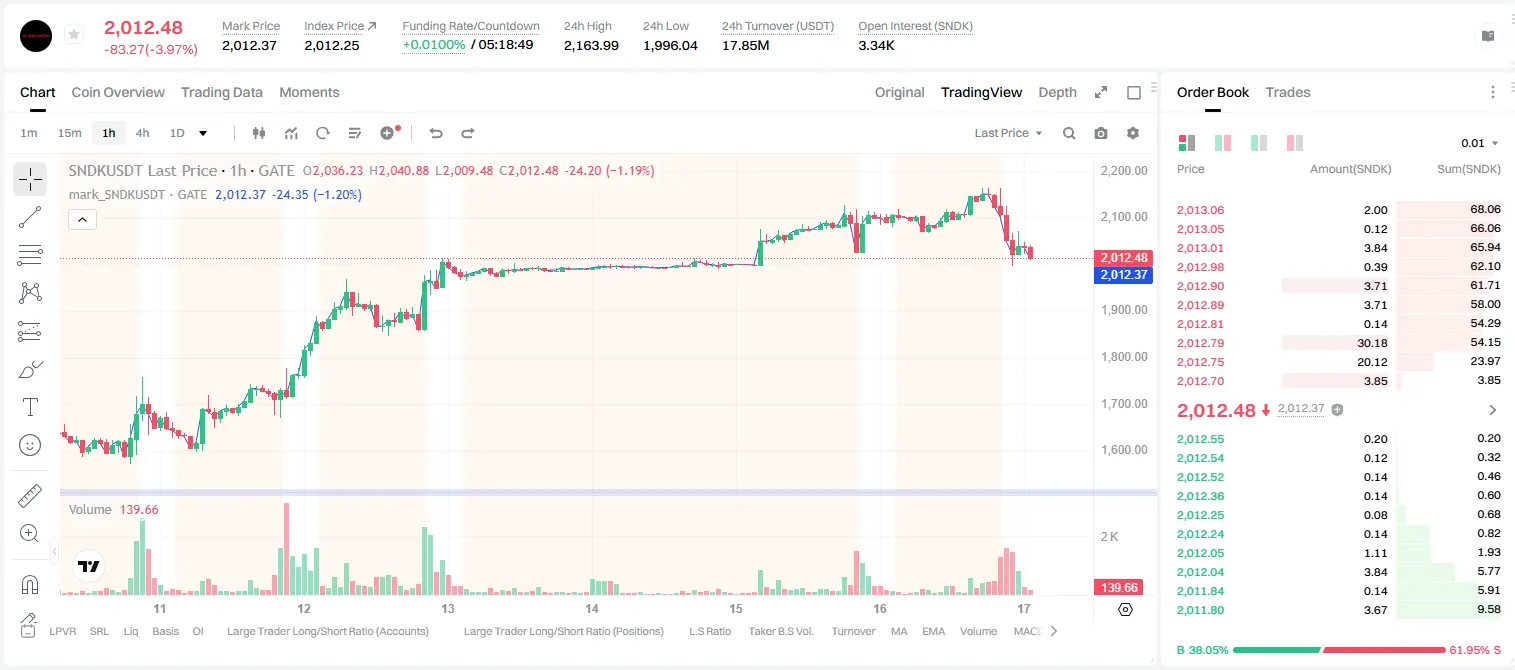Open the emoji sticker tool

coord(30,445)
